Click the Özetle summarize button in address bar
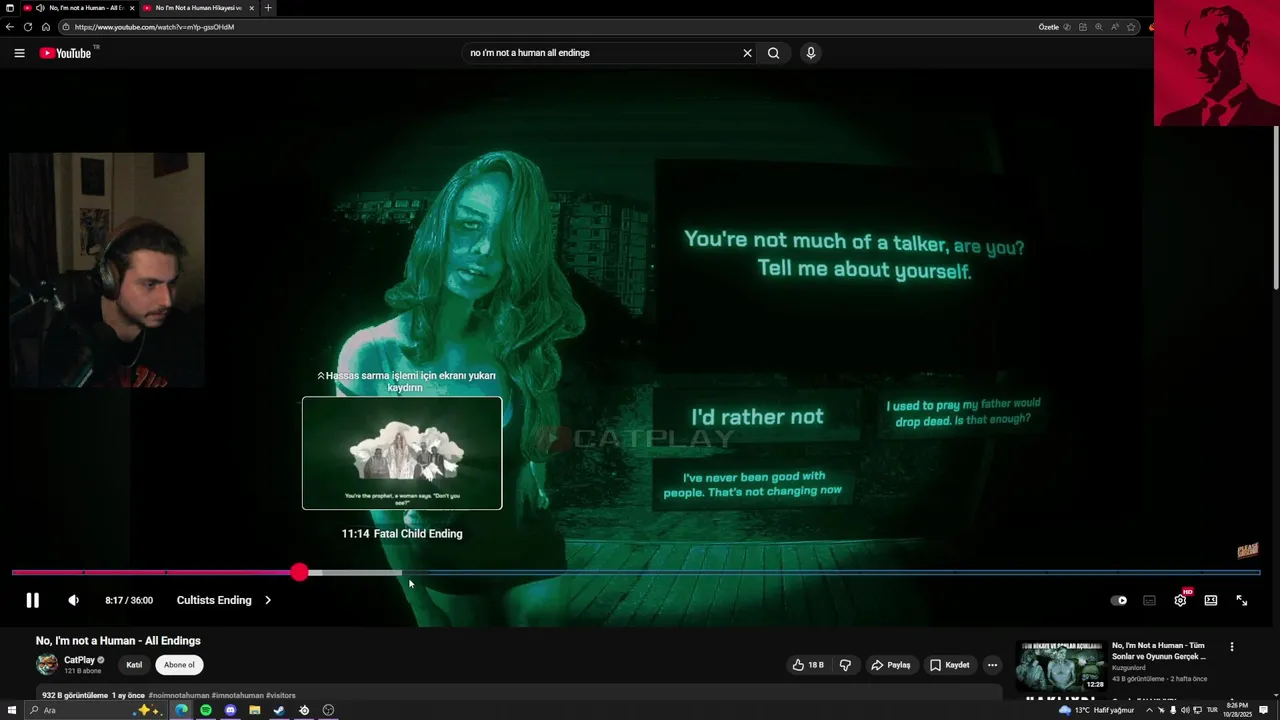 click(1049, 27)
